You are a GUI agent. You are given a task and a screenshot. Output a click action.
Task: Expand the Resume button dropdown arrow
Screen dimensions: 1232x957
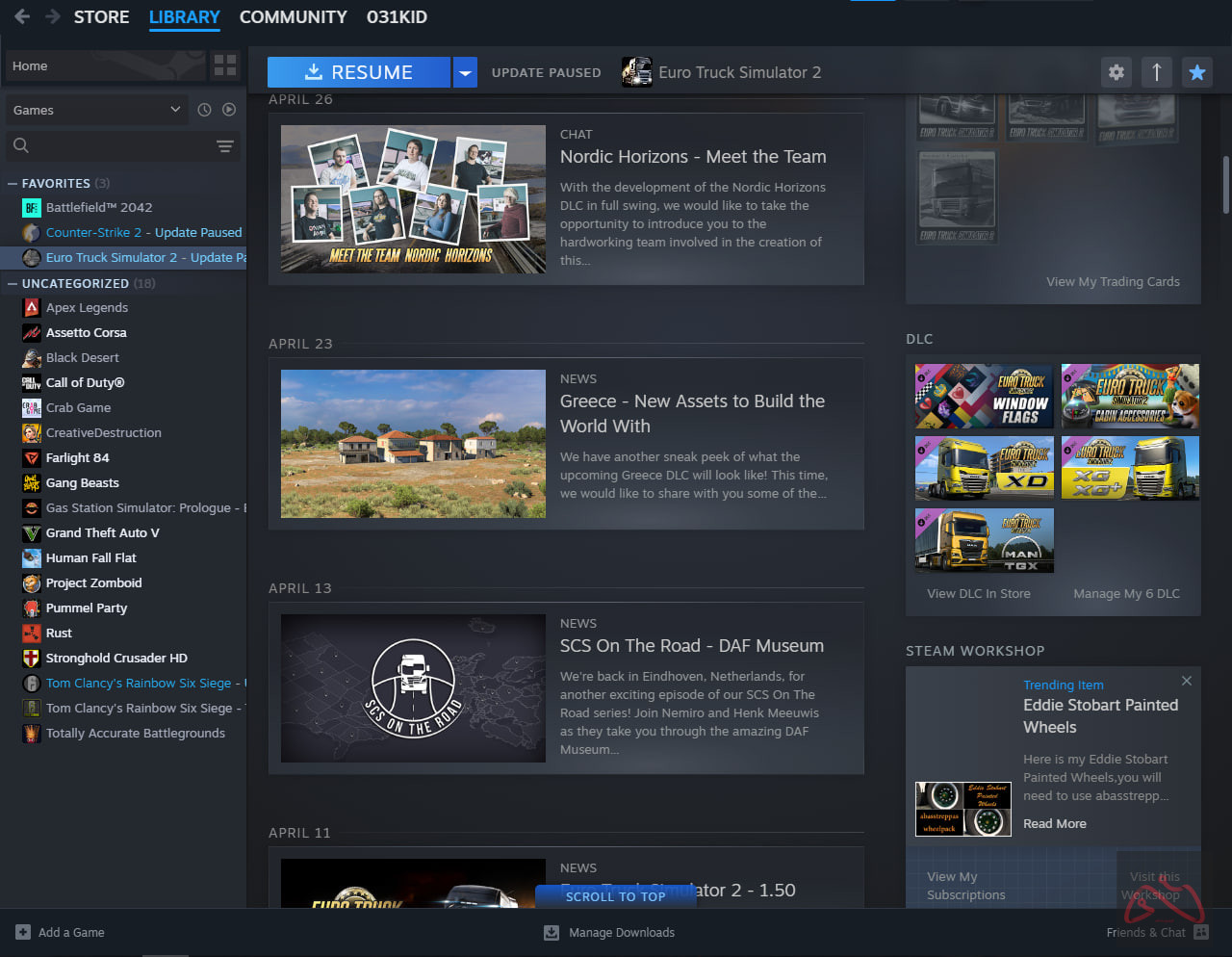tap(465, 72)
